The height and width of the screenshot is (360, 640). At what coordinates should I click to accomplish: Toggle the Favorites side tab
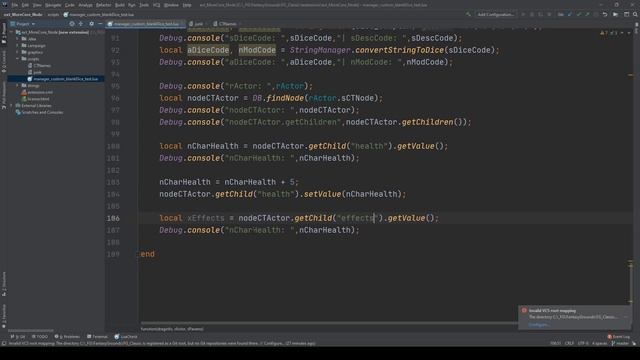4,316
